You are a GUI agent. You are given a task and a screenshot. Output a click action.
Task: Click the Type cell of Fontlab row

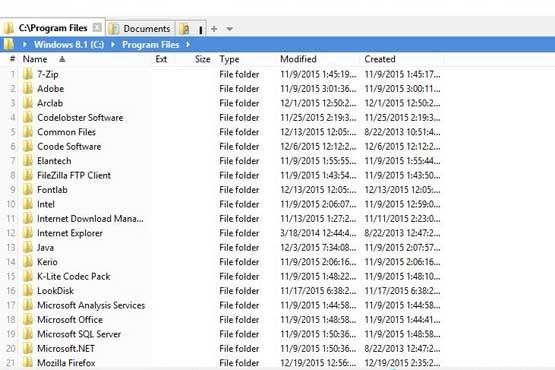[239, 190]
